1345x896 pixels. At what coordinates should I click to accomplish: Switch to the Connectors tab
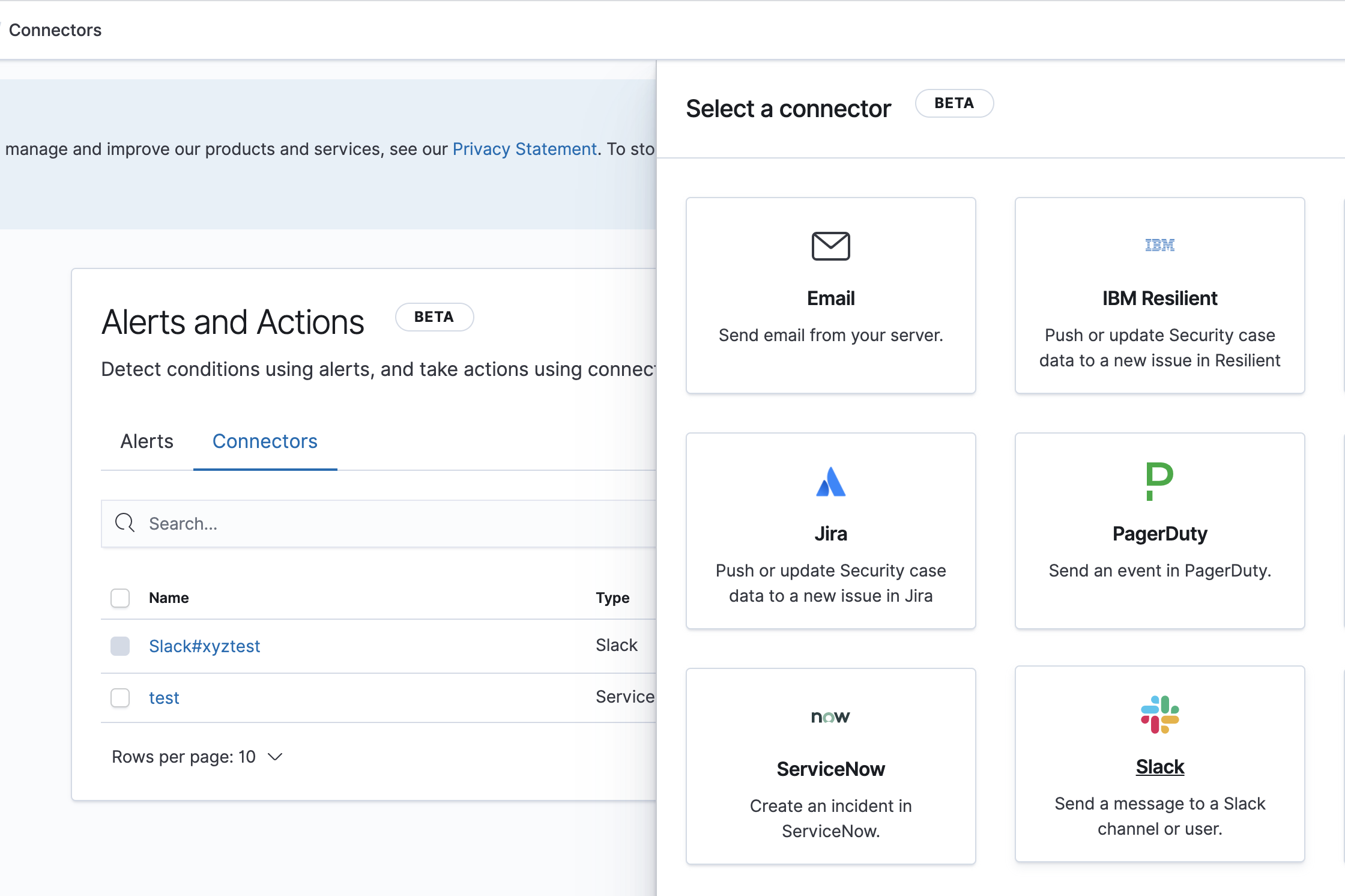click(x=265, y=441)
